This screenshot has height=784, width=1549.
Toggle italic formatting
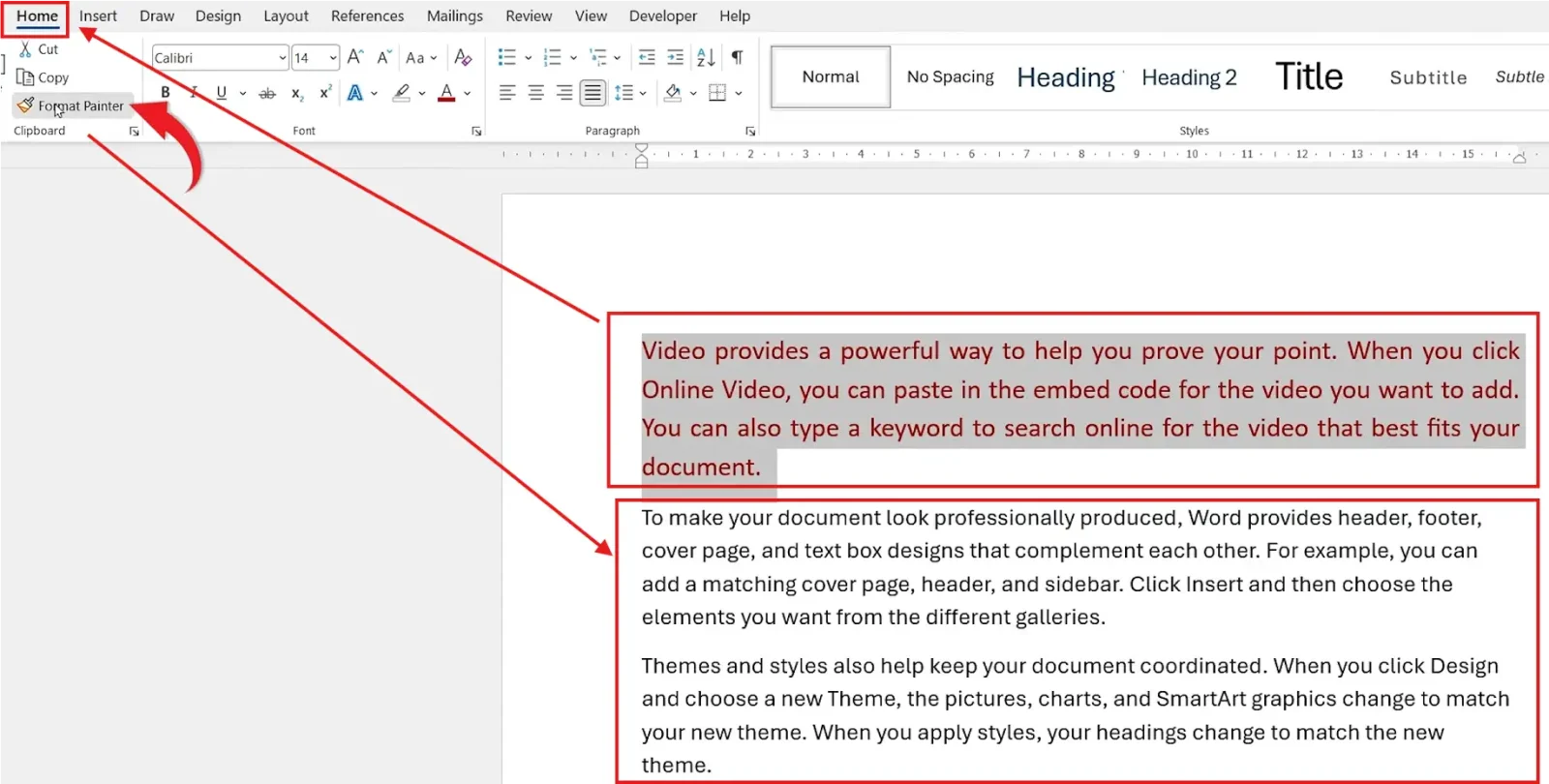click(x=194, y=93)
